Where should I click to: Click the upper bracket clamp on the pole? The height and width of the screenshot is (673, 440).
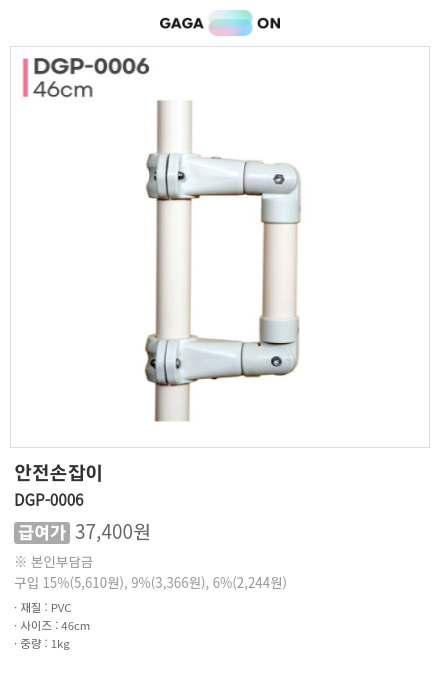174,176
